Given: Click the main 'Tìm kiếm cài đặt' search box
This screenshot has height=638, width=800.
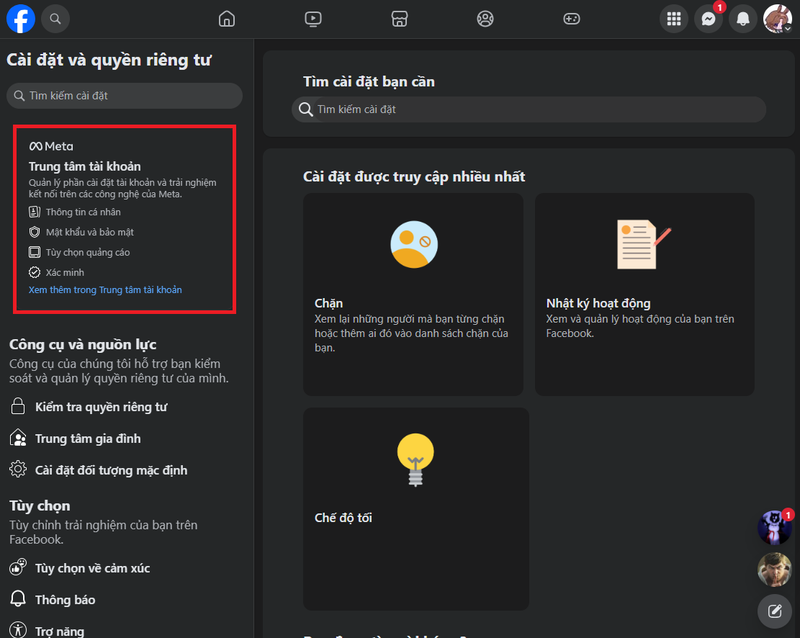Looking at the screenshot, I should (529, 109).
